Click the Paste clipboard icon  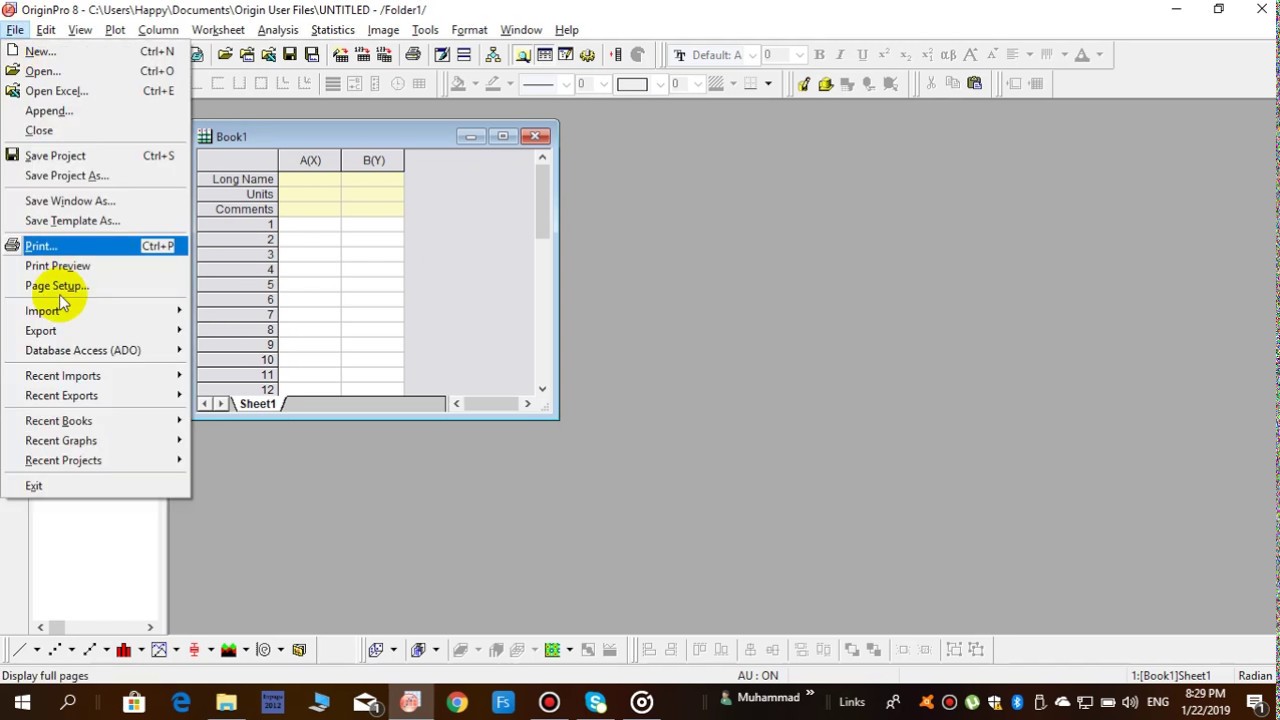point(974,84)
